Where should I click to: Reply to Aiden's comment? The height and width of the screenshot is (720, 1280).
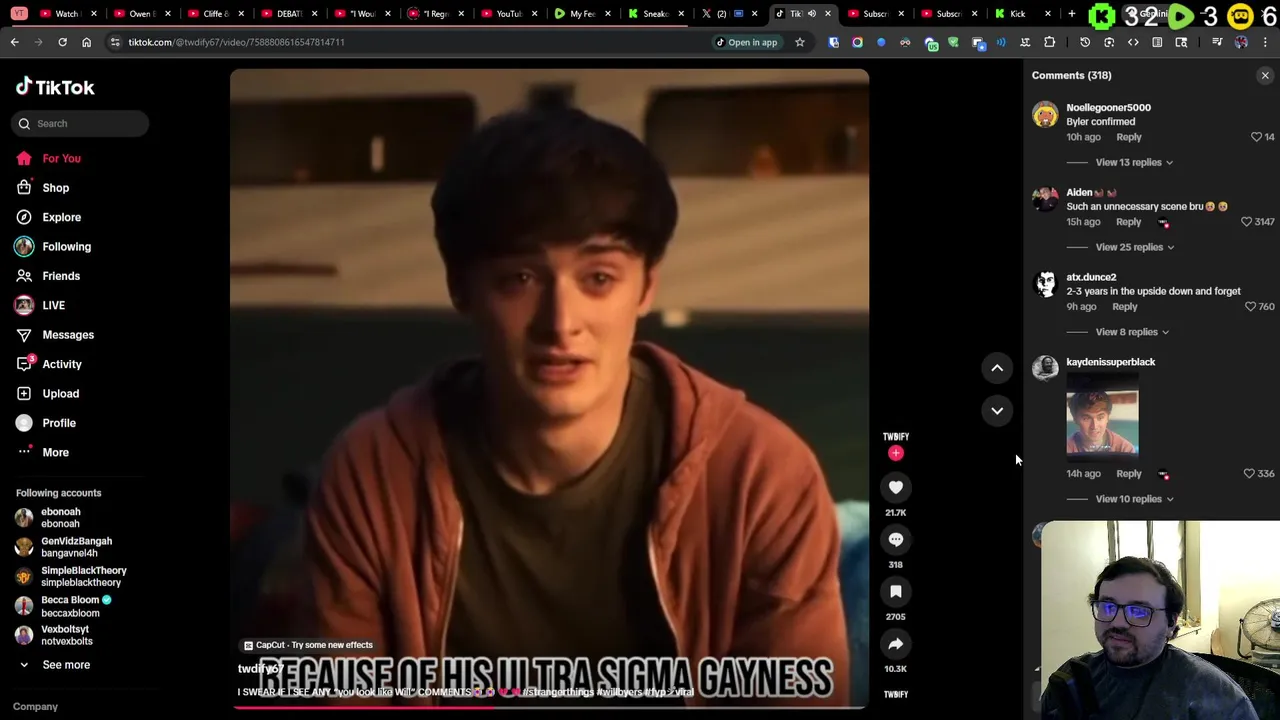(1128, 222)
